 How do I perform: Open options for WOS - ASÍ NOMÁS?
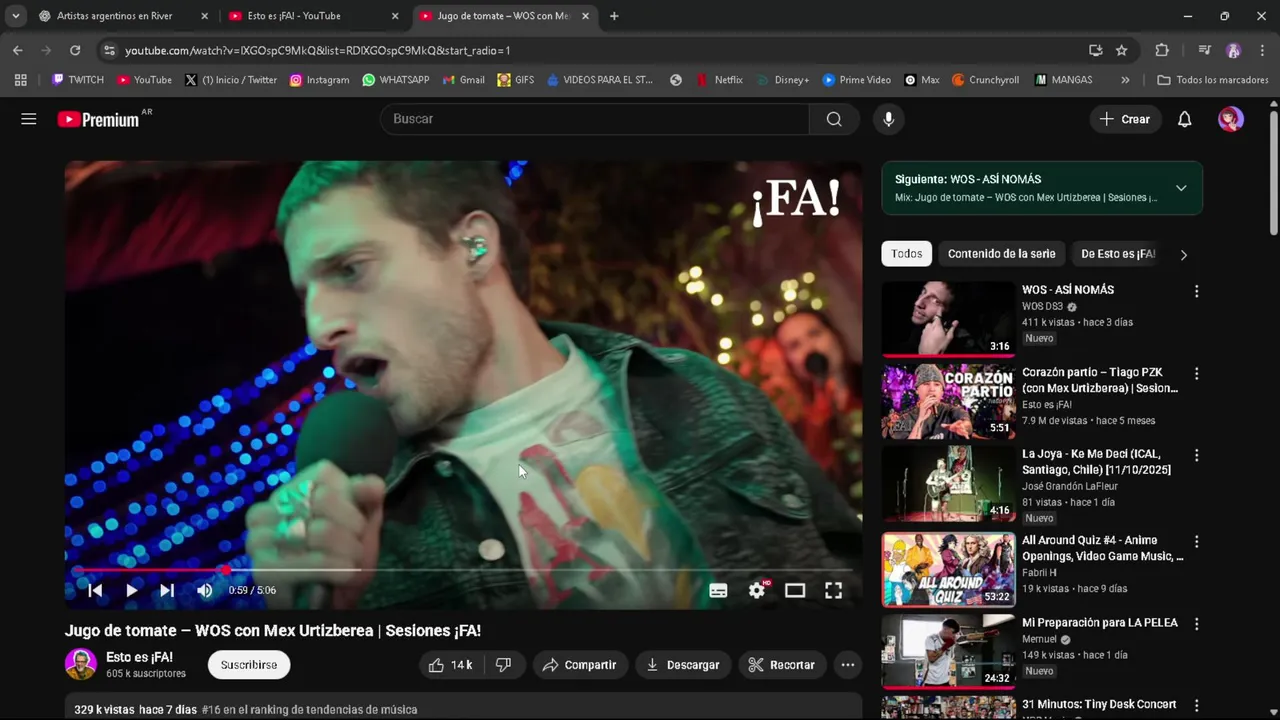click(x=1196, y=292)
